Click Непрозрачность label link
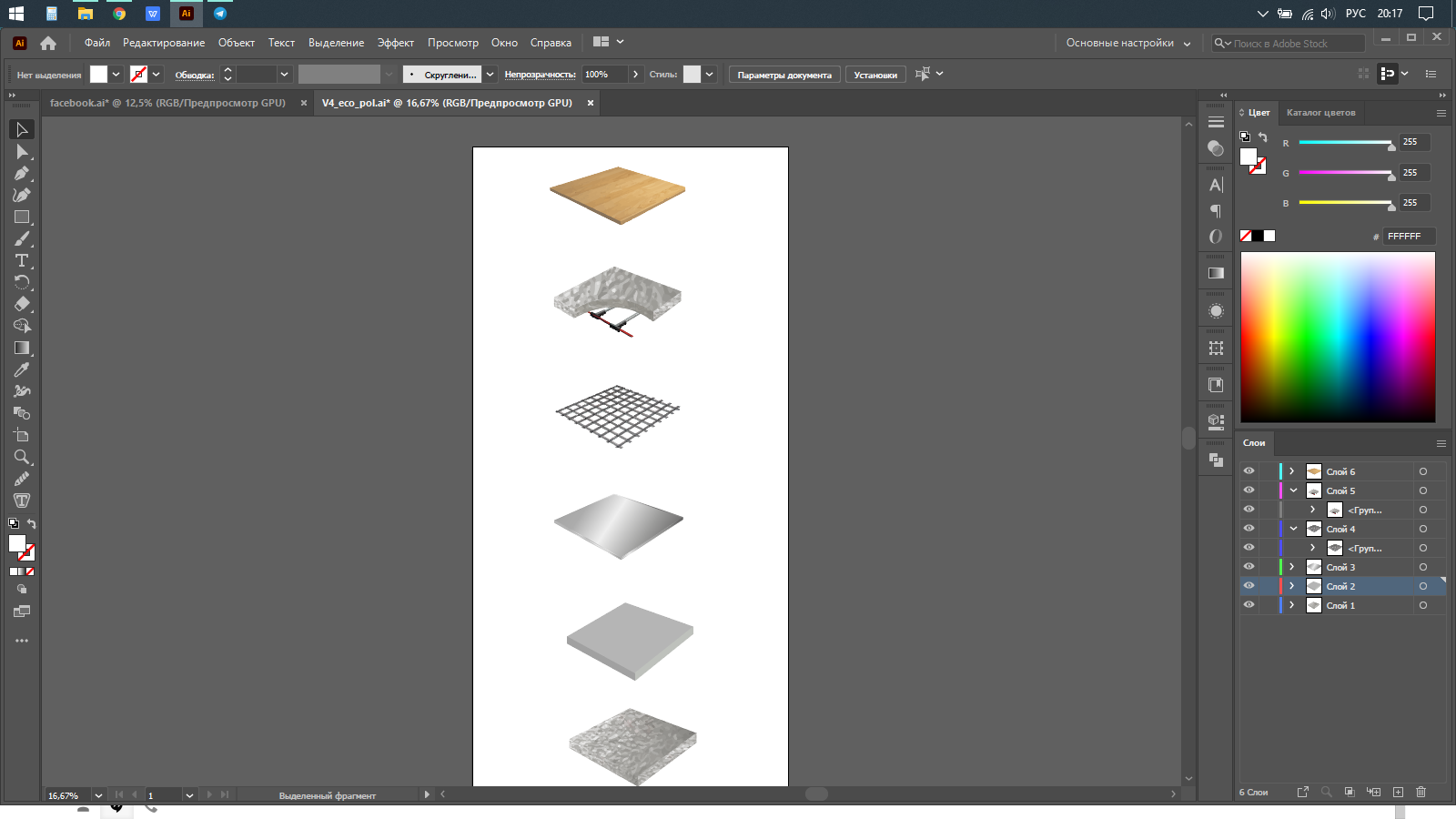The width and height of the screenshot is (1456, 819). pos(541,75)
